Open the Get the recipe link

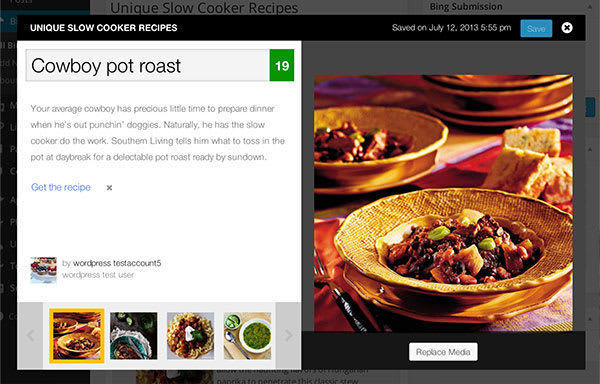pyautogui.click(x=61, y=187)
